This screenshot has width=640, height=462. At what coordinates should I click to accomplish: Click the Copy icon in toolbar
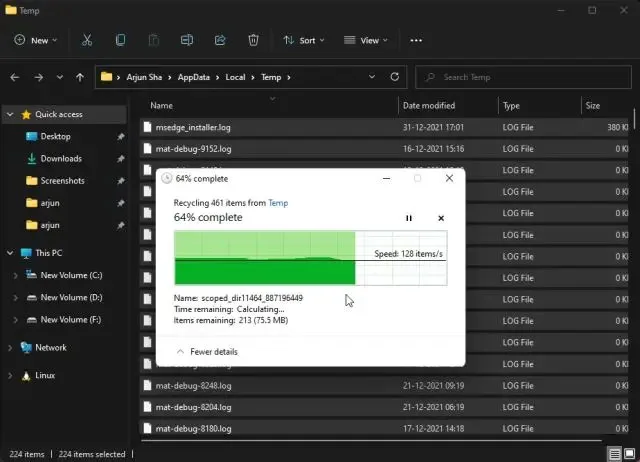[120, 40]
